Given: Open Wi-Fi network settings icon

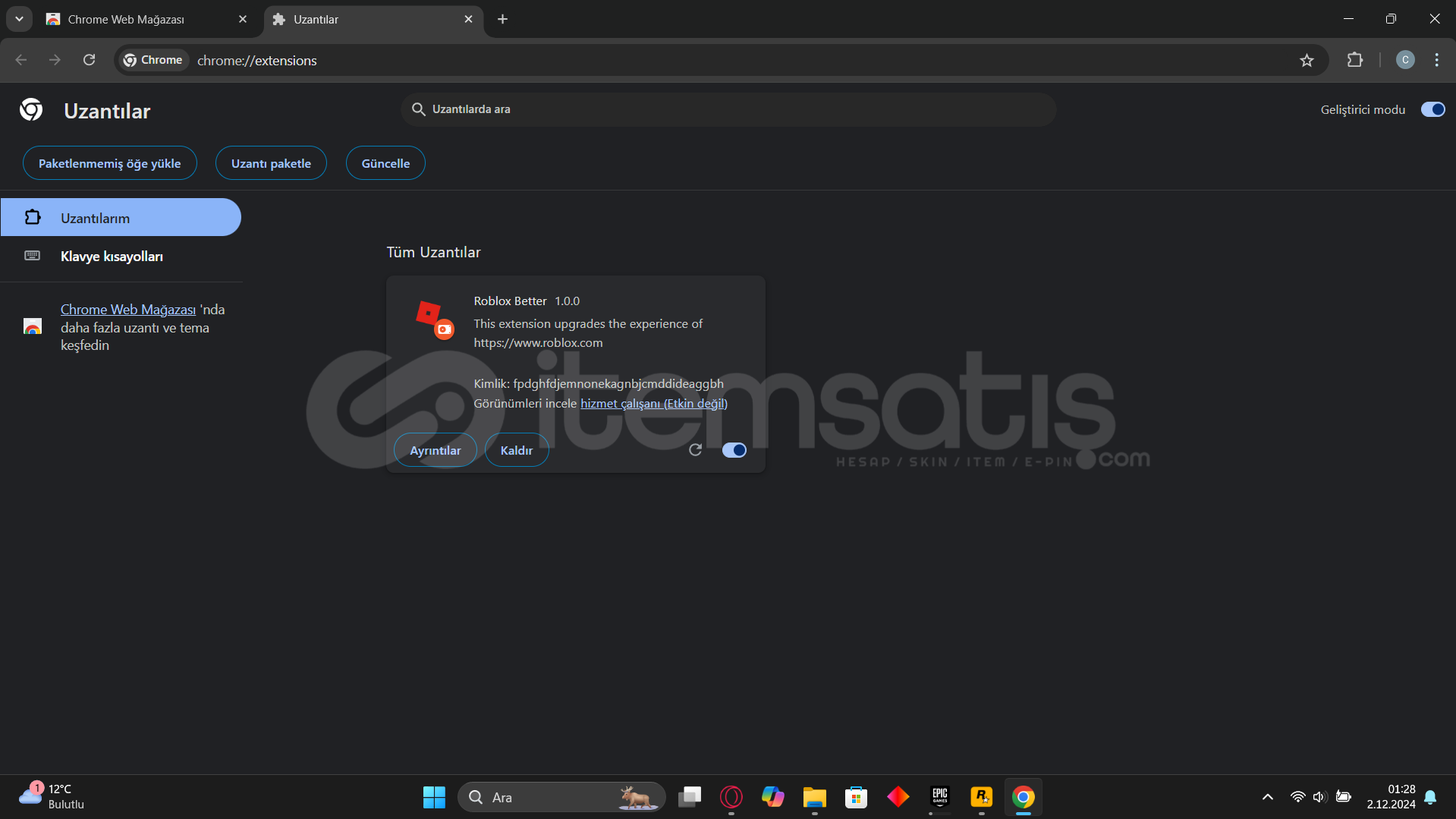Looking at the screenshot, I should pos(1298,797).
